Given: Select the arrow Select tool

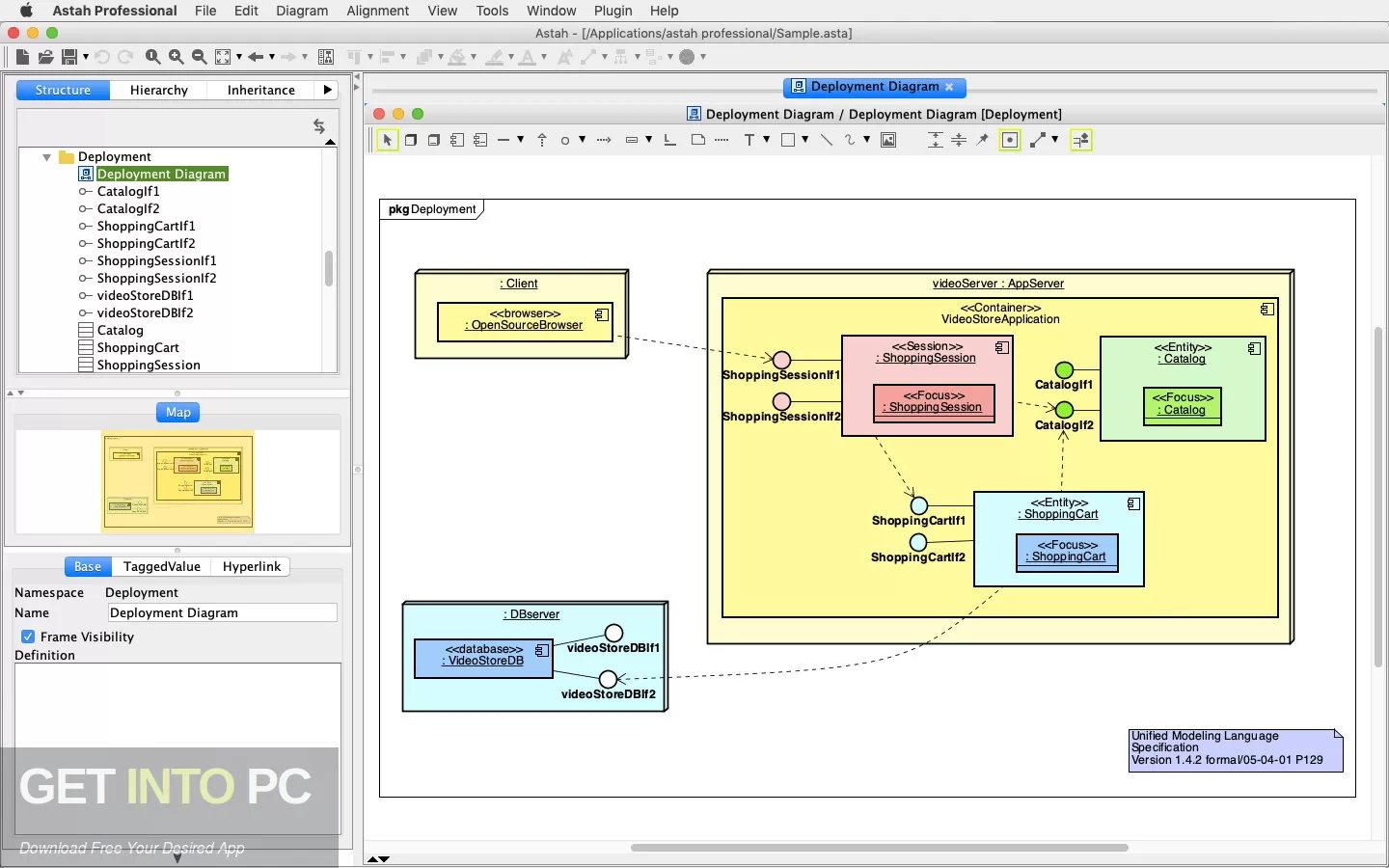Looking at the screenshot, I should coord(387,140).
